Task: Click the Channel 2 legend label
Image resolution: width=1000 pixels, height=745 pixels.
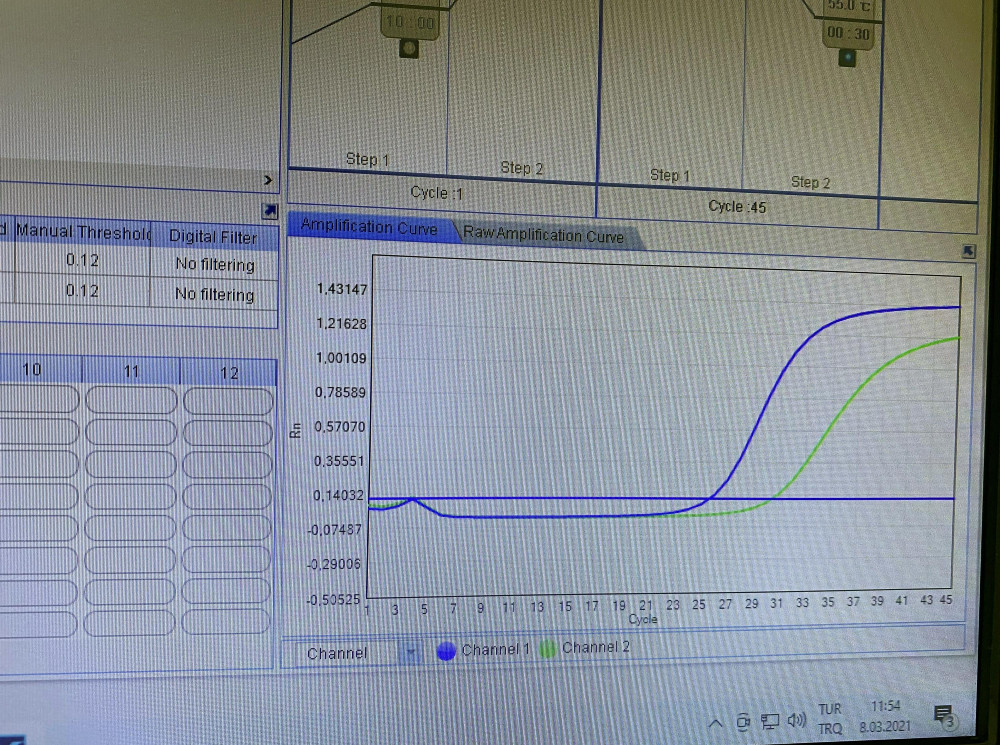Action: [595, 647]
